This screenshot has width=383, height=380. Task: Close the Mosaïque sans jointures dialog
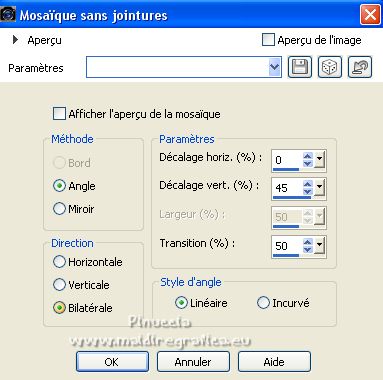click(370, 15)
